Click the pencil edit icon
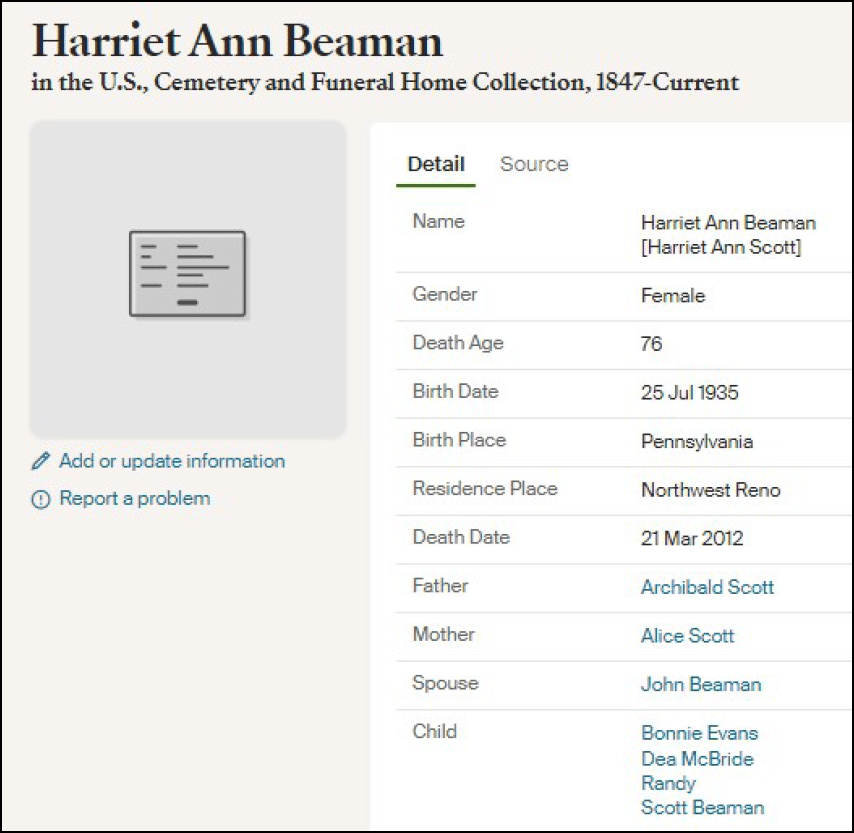The image size is (854, 833). 40,461
